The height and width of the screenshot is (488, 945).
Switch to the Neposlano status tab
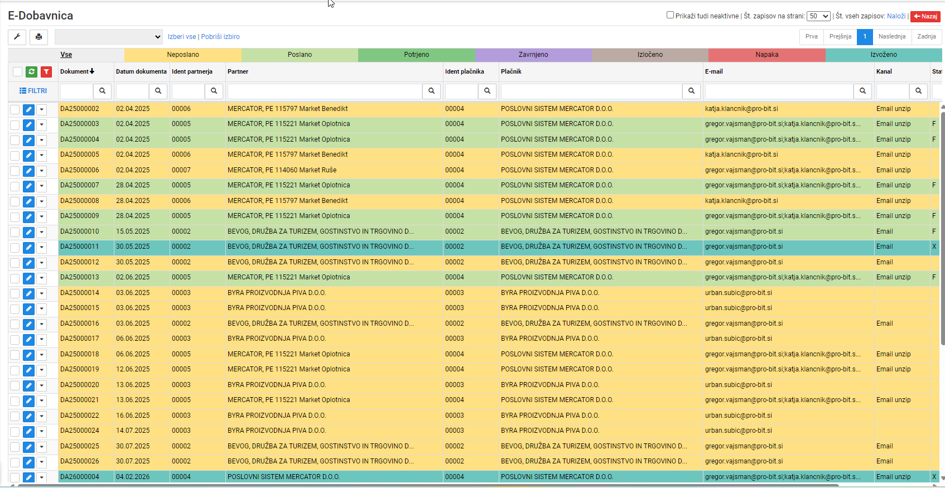183,55
